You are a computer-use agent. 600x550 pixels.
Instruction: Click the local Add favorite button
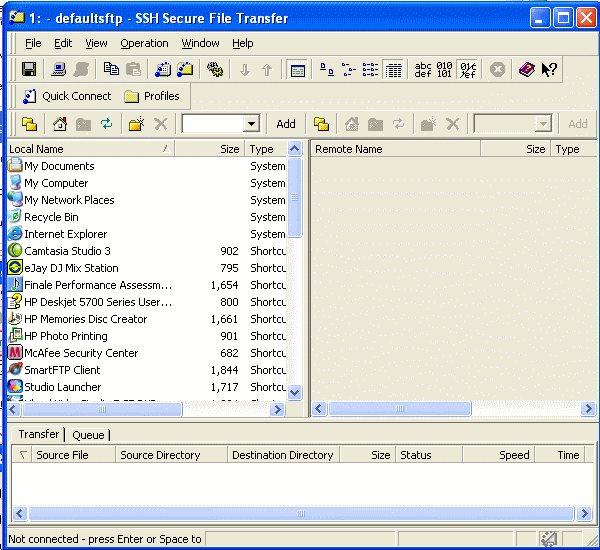point(286,124)
